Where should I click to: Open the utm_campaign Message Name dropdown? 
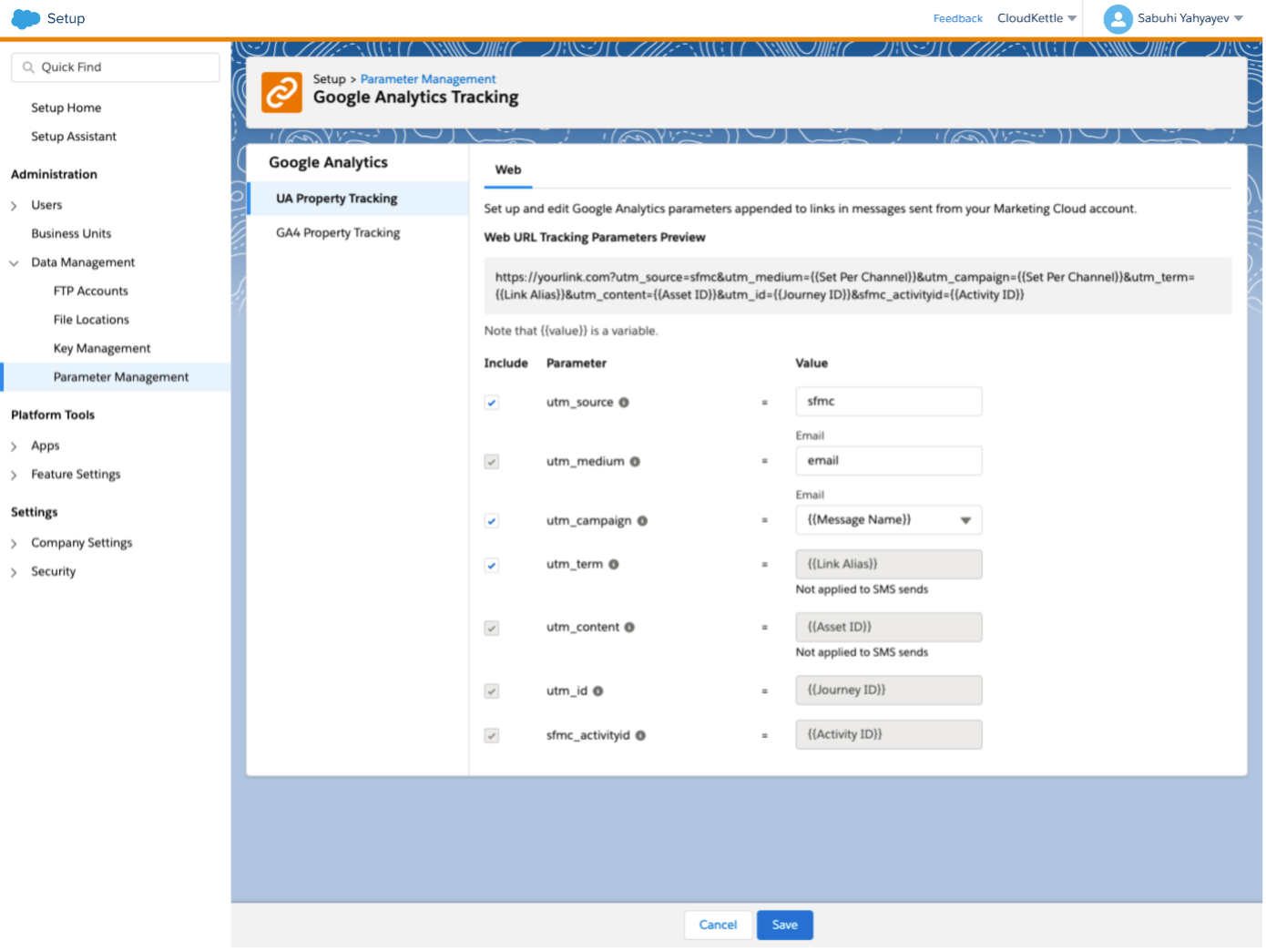(889, 520)
